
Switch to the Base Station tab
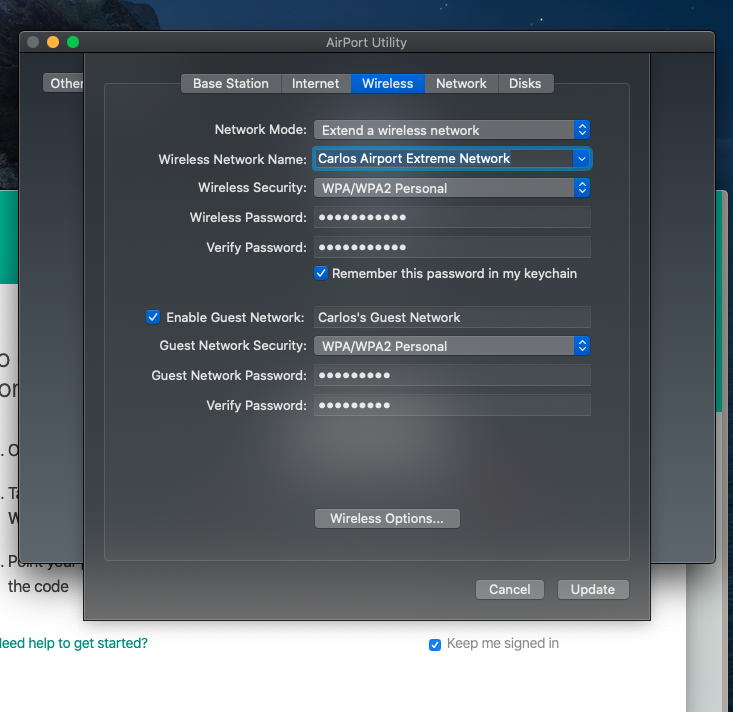tap(231, 84)
